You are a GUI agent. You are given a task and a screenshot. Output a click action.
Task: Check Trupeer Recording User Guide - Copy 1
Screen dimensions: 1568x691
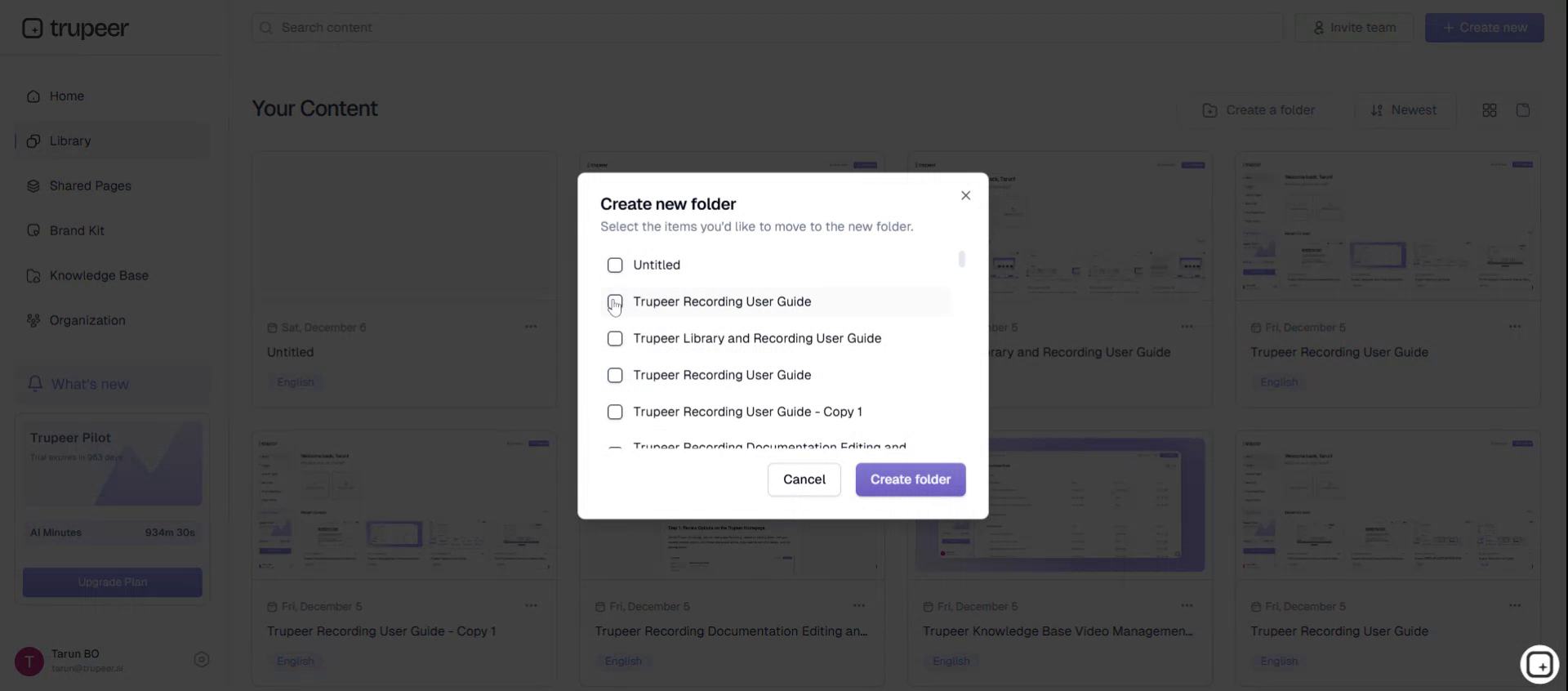(x=615, y=412)
